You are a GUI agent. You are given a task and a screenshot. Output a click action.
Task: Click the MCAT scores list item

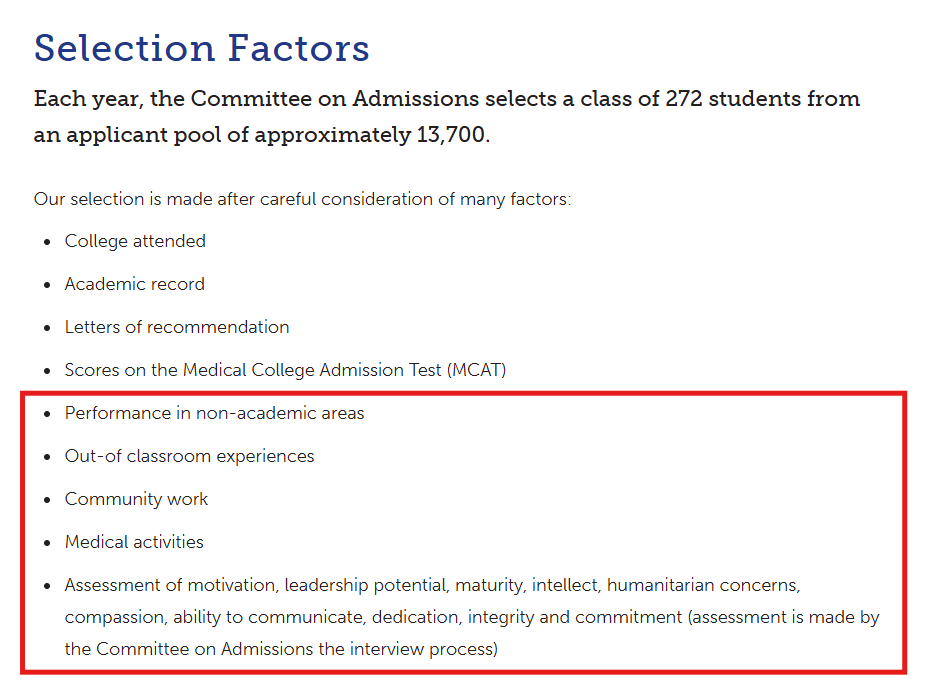286,370
